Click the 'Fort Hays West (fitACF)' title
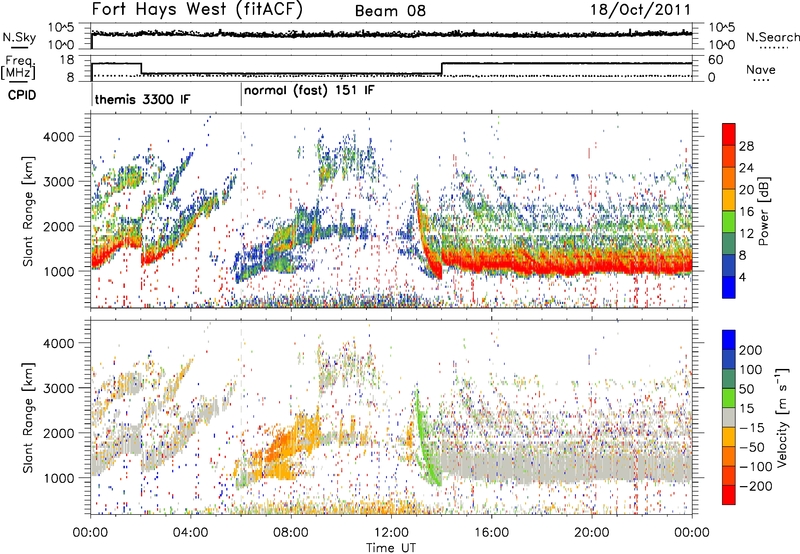Image resolution: width=800 pixels, height=554 pixels. click(197, 9)
